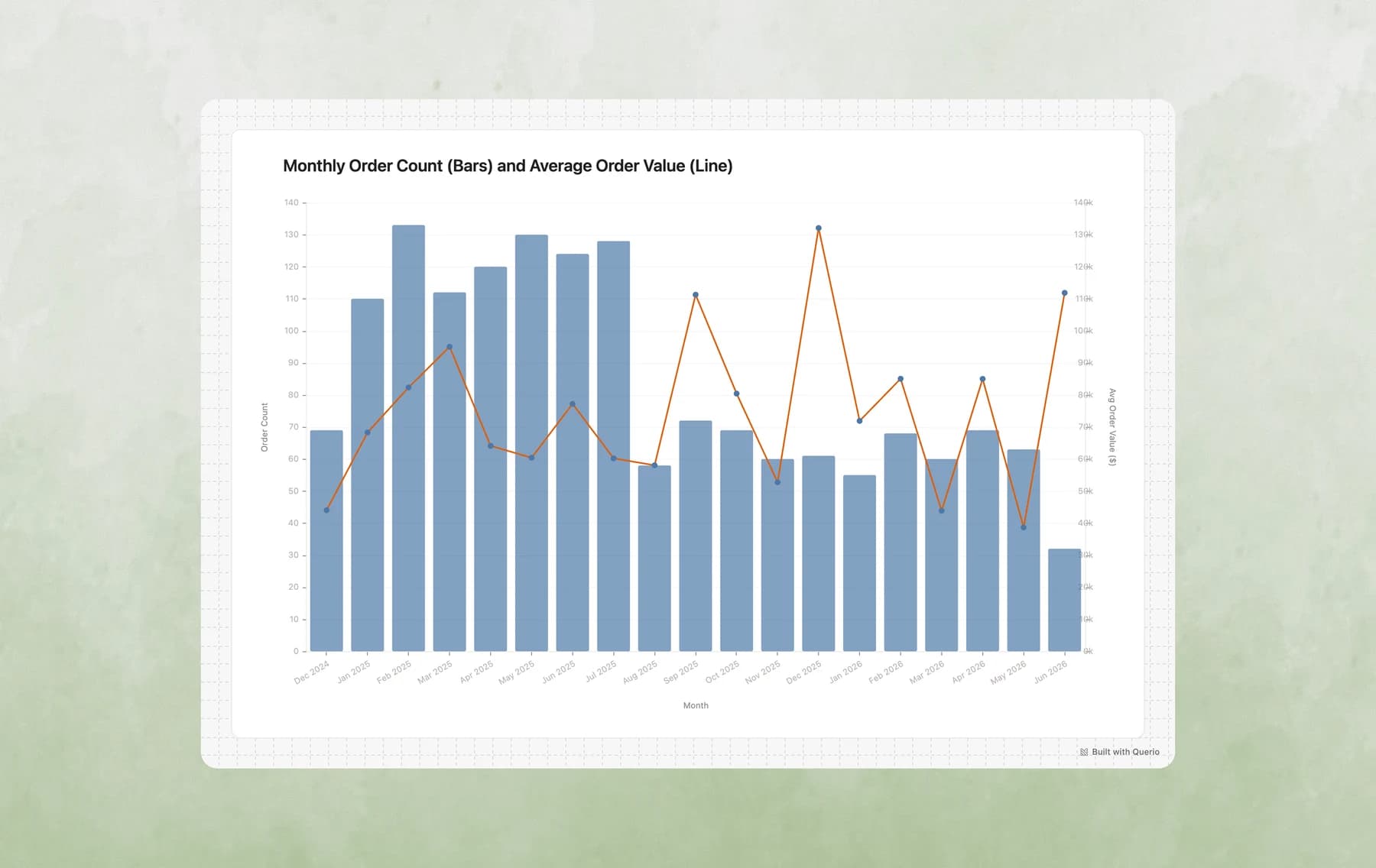Screen dimensions: 1376x868
Task: Select the Aug 2025 bar
Action: [x=654, y=559]
